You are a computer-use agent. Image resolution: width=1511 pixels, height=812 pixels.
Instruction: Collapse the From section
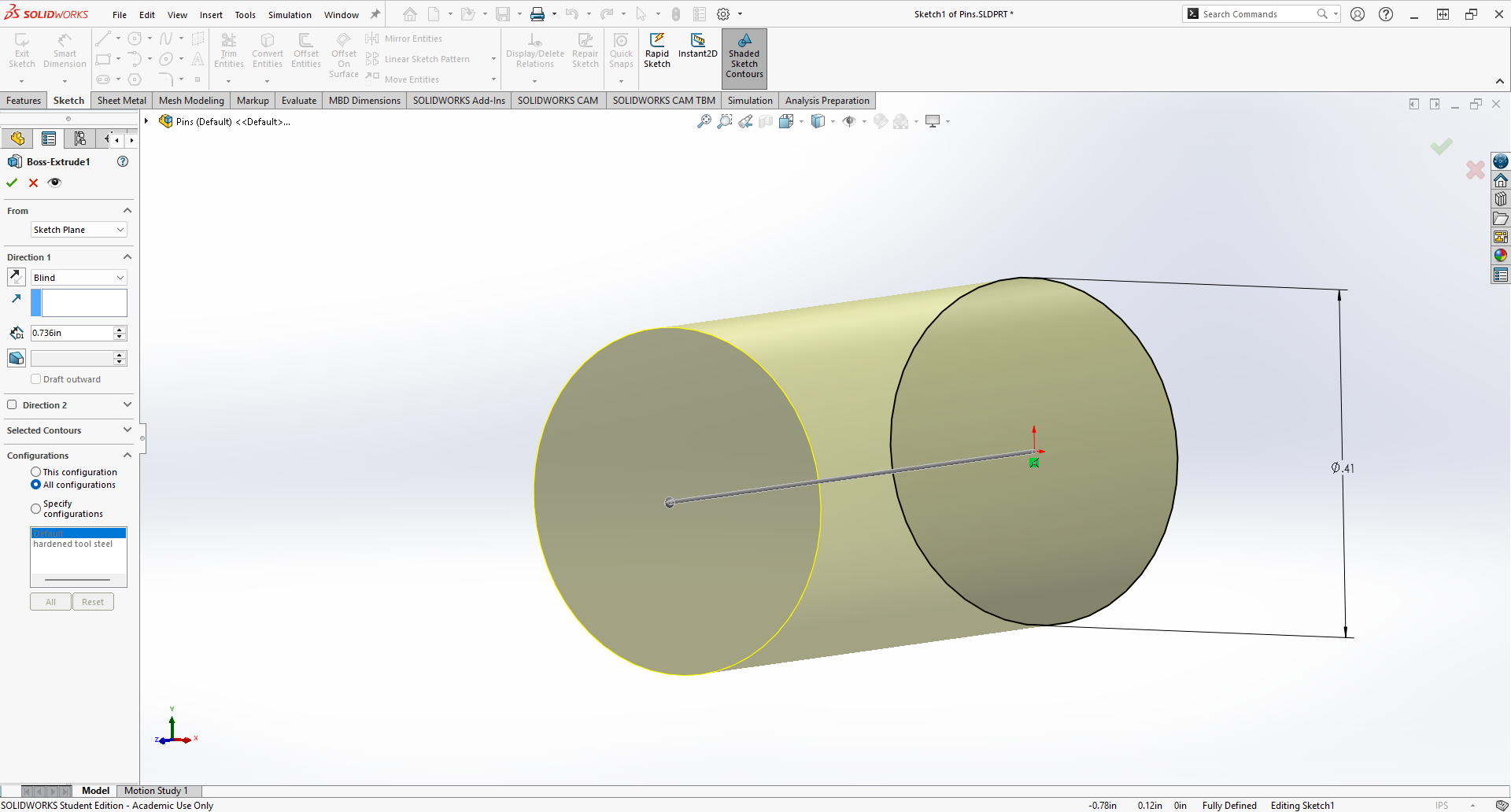click(x=127, y=211)
